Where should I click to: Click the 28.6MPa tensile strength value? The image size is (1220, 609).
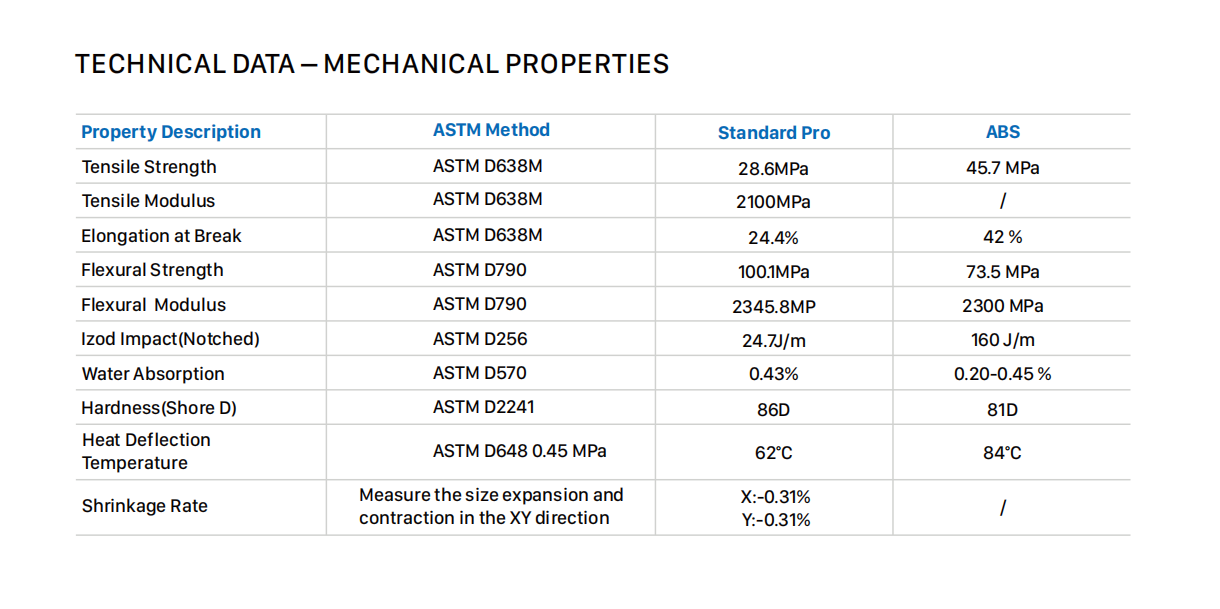(774, 168)
